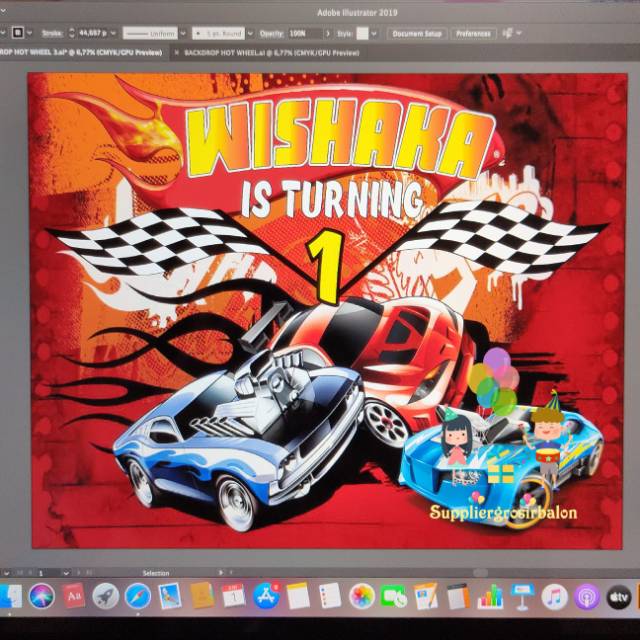Click the yellow WISHAKA title text on artboard
The height and width of the screenshot is (640, 640).
[342, 140]
